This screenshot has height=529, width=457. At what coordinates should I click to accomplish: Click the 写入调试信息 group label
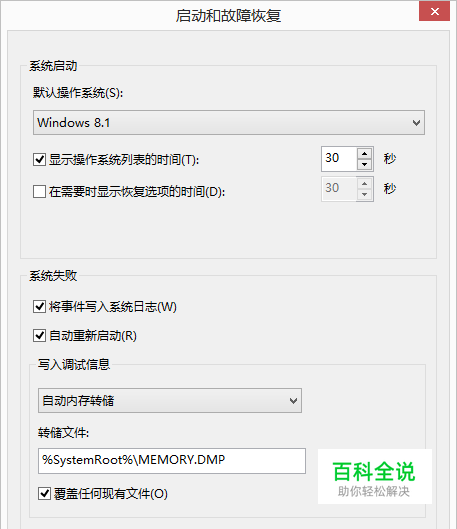click(74, 364)
